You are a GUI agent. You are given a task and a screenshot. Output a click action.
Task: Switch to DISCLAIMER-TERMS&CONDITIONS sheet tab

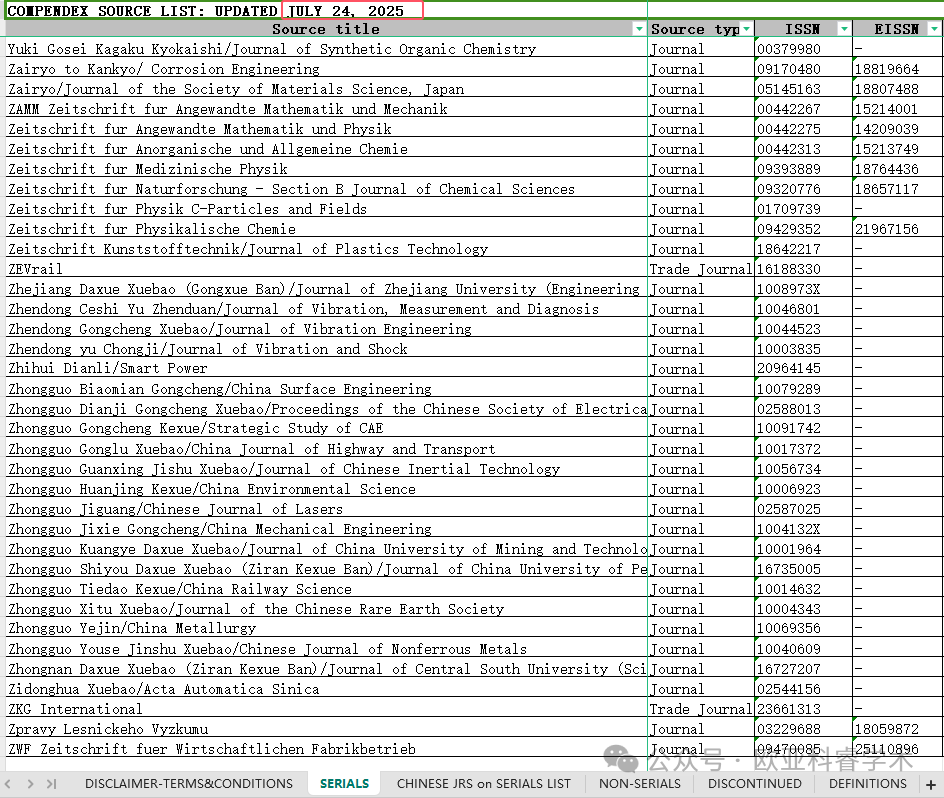pyautogui.click(x=189, y=784)
